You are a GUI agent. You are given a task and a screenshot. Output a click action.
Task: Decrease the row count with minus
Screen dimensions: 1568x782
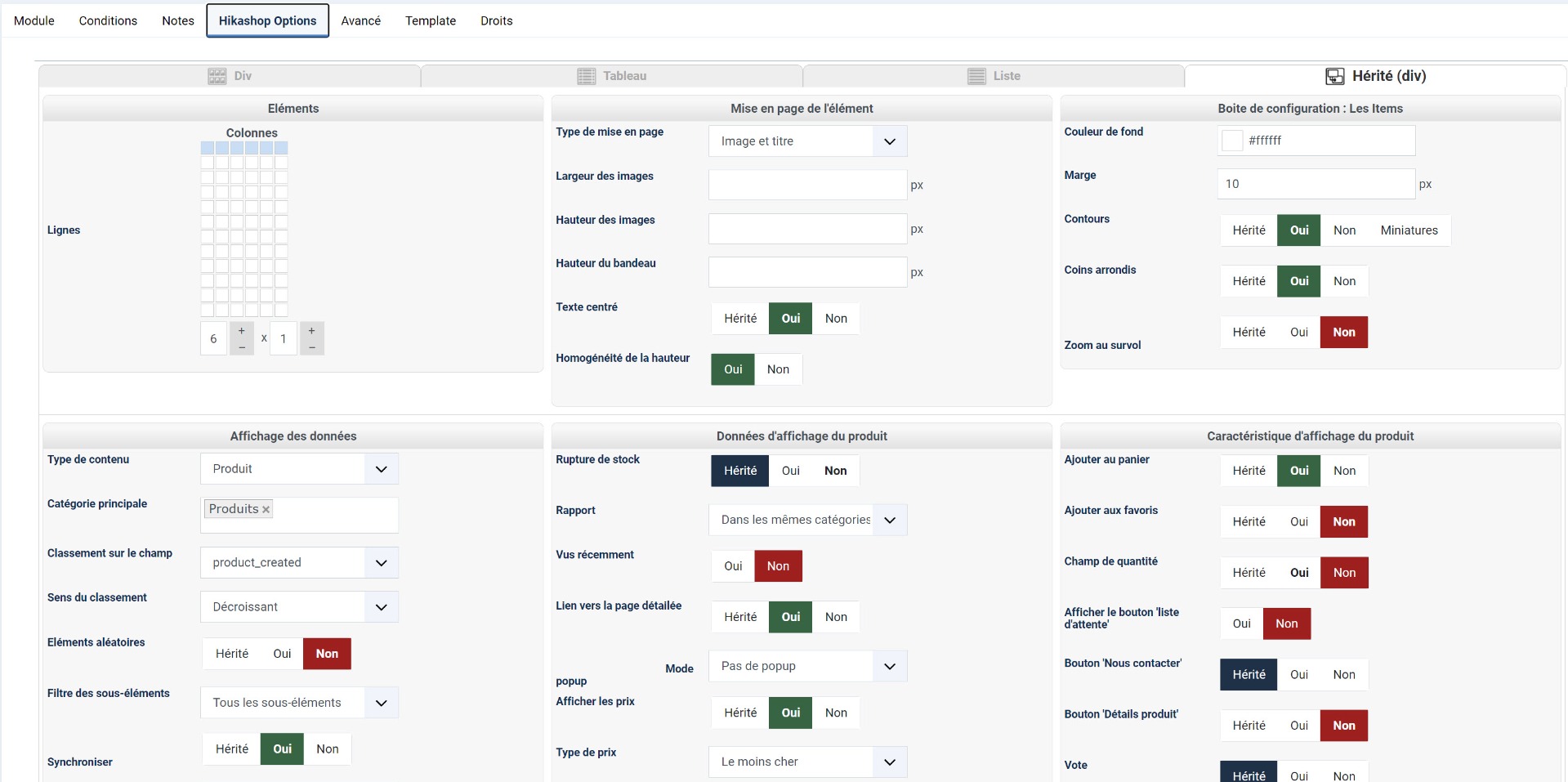coord(311,347)
